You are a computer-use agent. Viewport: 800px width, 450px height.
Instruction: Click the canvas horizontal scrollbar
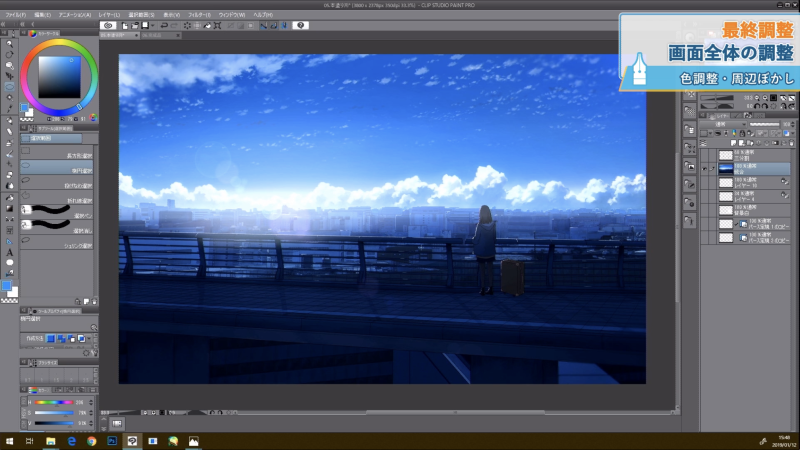click(455, 412)
